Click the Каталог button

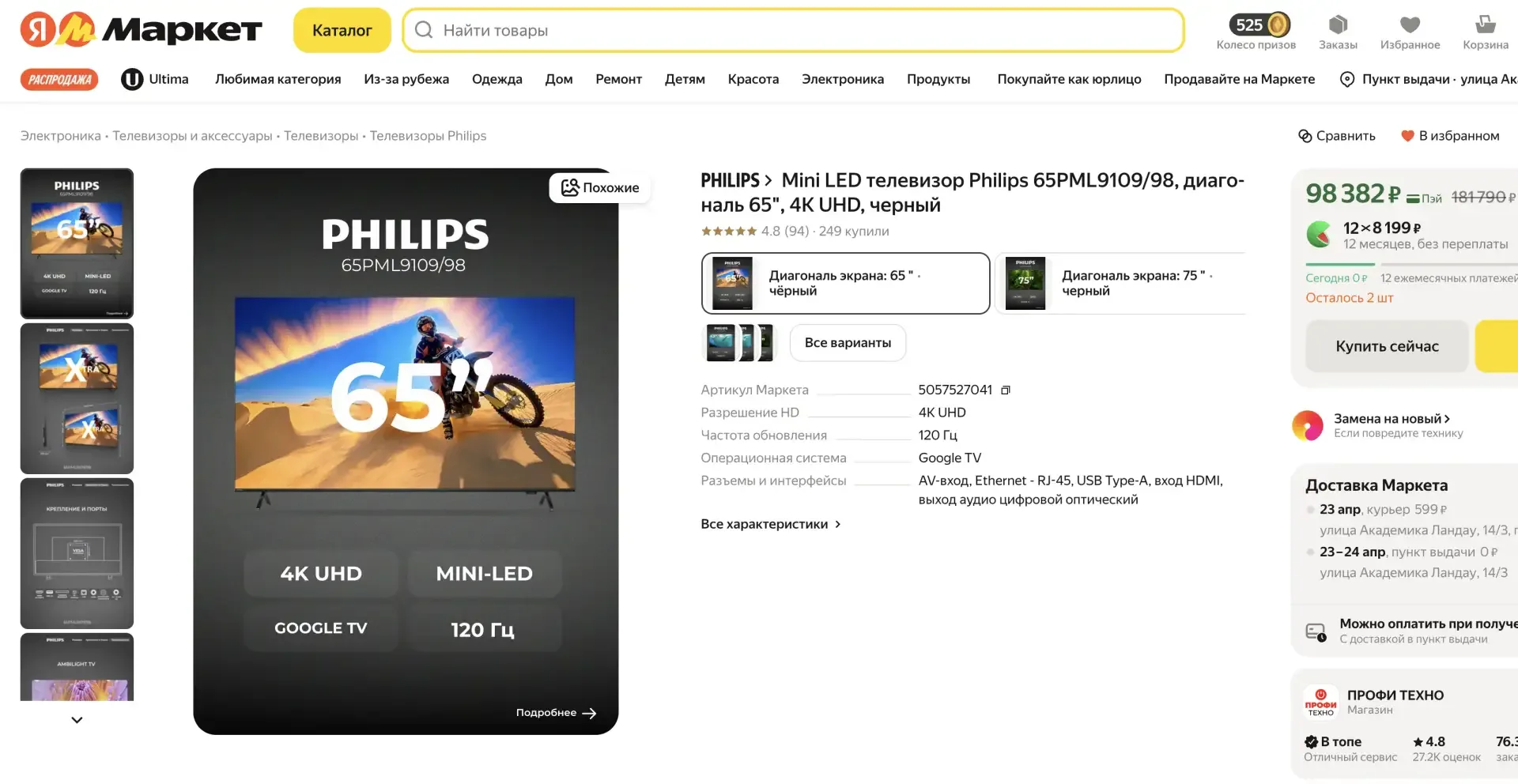(x=342, y=30)
